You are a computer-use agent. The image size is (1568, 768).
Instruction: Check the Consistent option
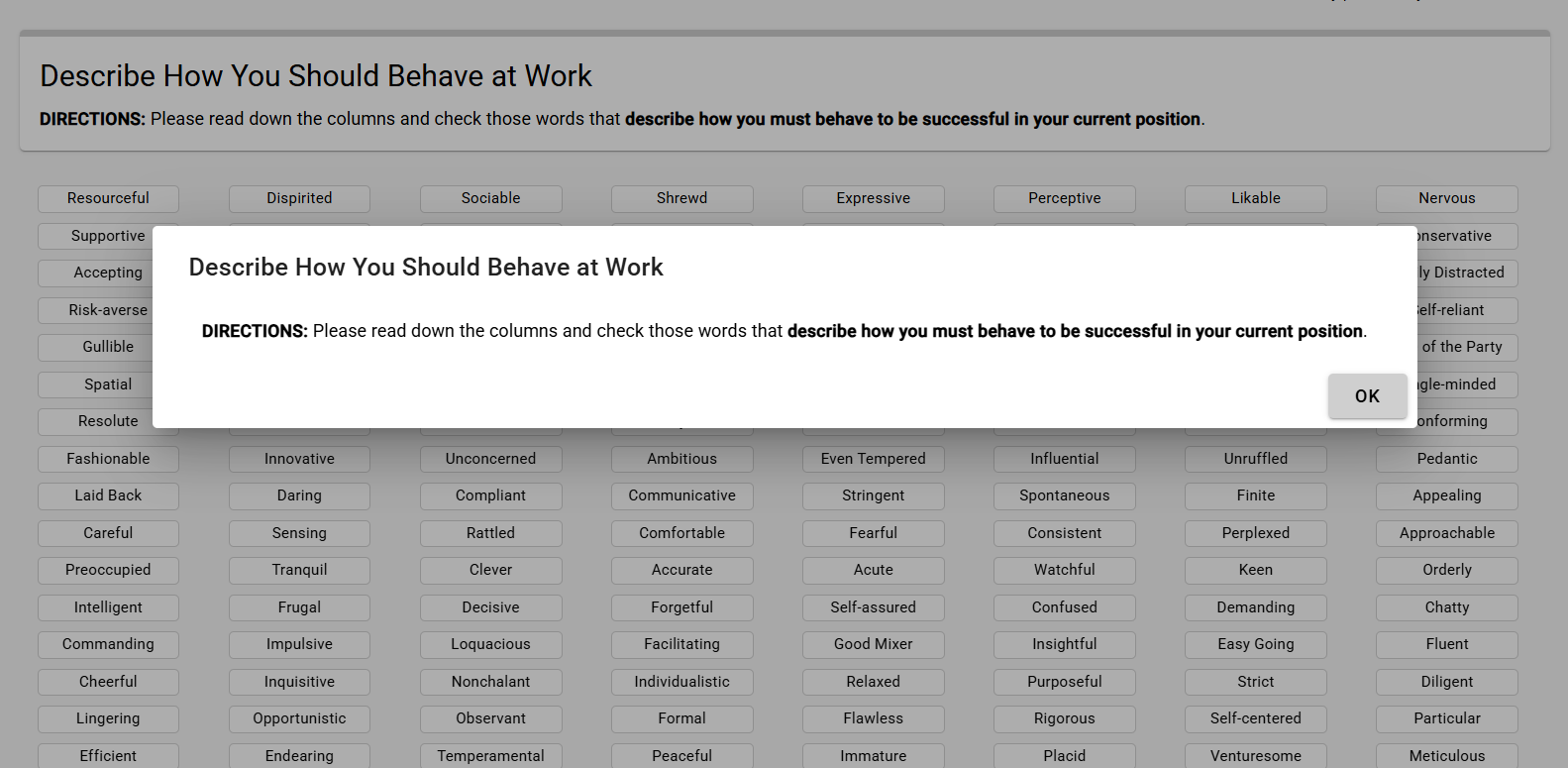click(x=1064, y=533)
